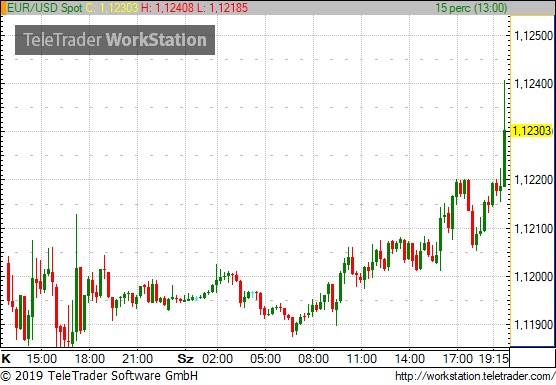Screen dimensions: 556x385
Task: Click the K day marker on time axis
Action: 6,359
